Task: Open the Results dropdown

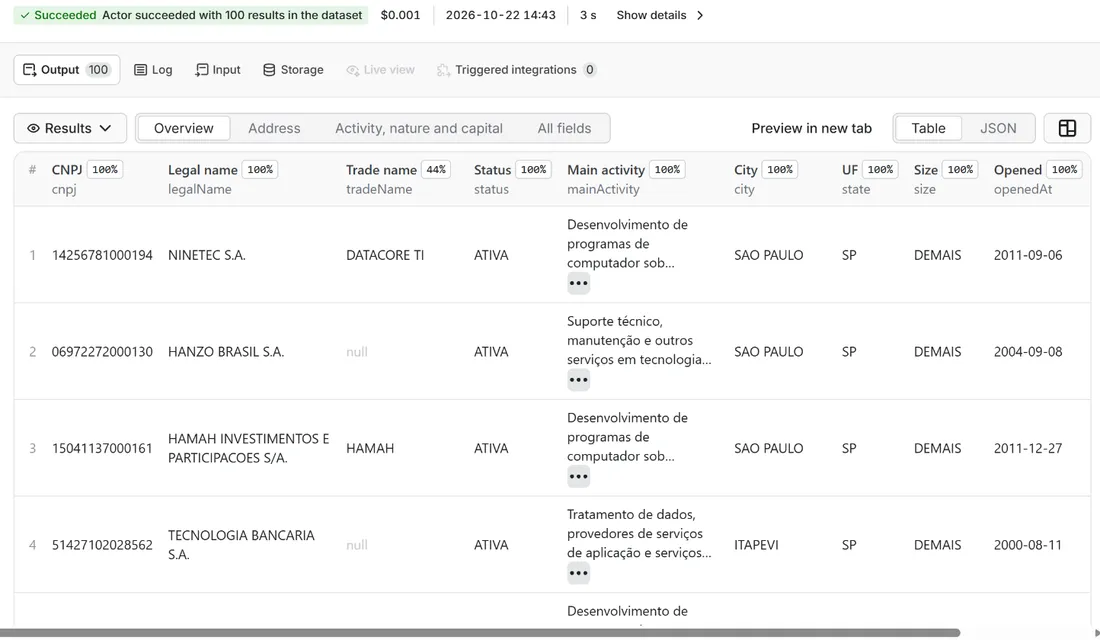Action: (x=70, y=128)
